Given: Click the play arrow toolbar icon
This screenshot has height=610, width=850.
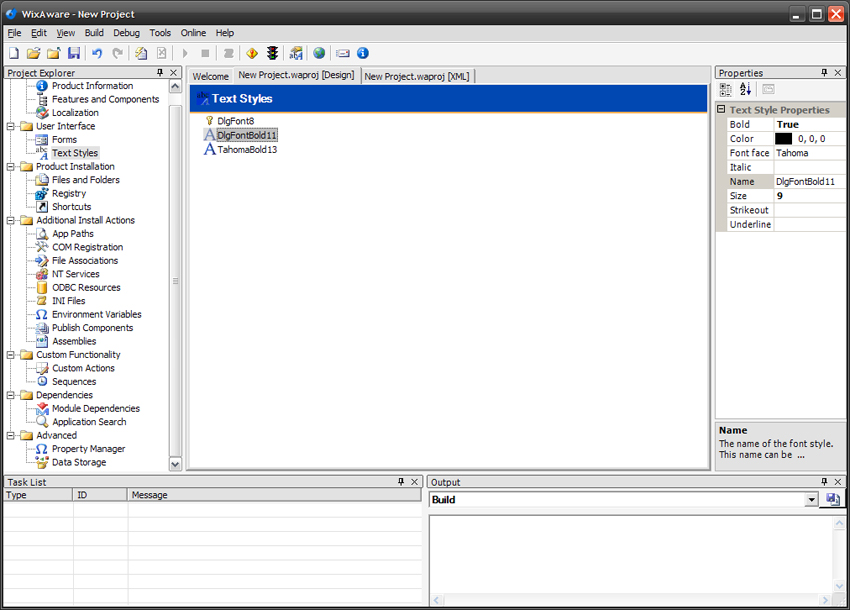Looking at the screenshot, I should tap(185, 53).
